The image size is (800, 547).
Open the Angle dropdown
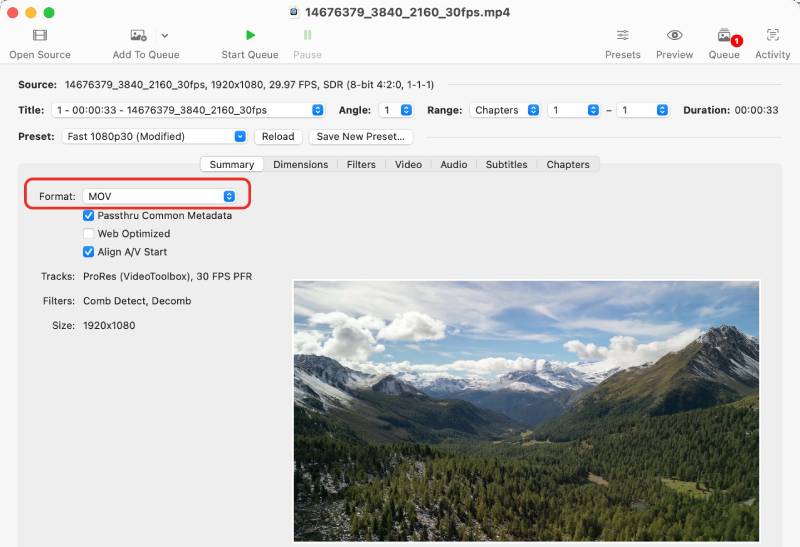pyautogui.click(x=396, y=110)
